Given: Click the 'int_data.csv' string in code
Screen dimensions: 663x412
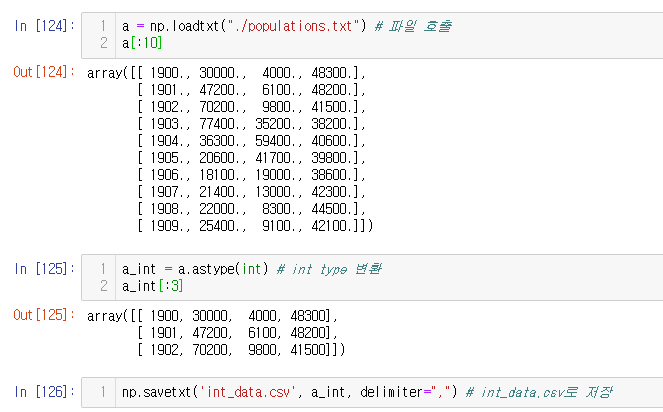Looking at the screenshot, I should pos(247,392).
